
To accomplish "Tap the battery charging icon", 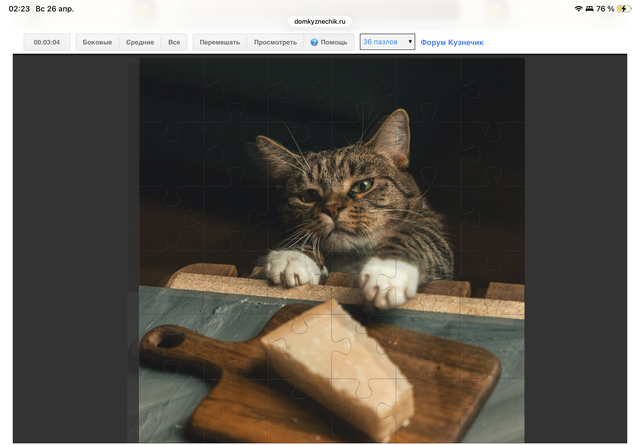I will 623,8.
